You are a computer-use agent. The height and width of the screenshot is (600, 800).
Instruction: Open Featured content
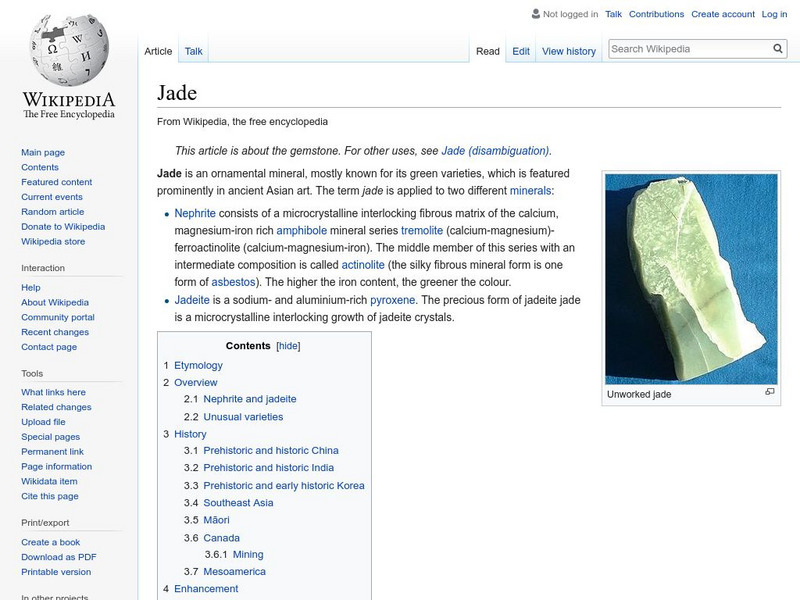pos(57,182)
